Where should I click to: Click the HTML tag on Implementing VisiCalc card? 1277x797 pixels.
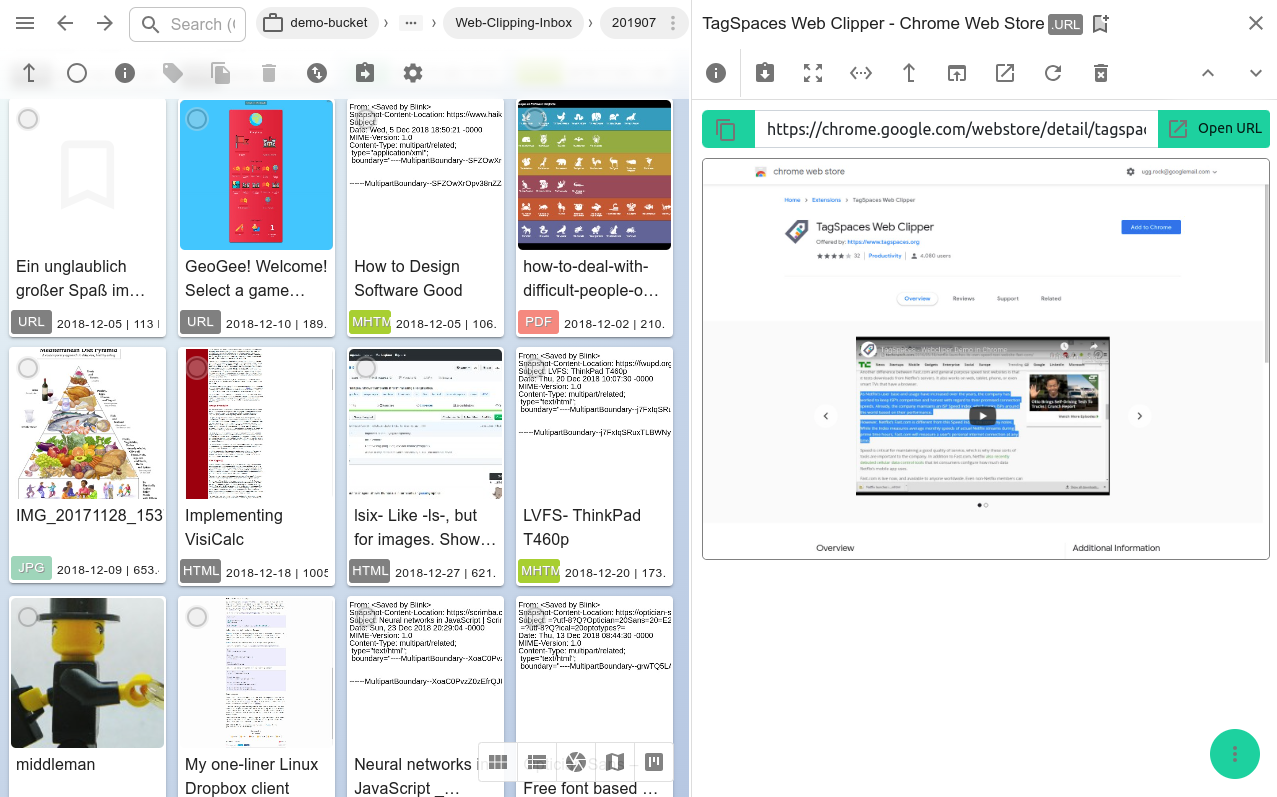[x=200, y=571]
